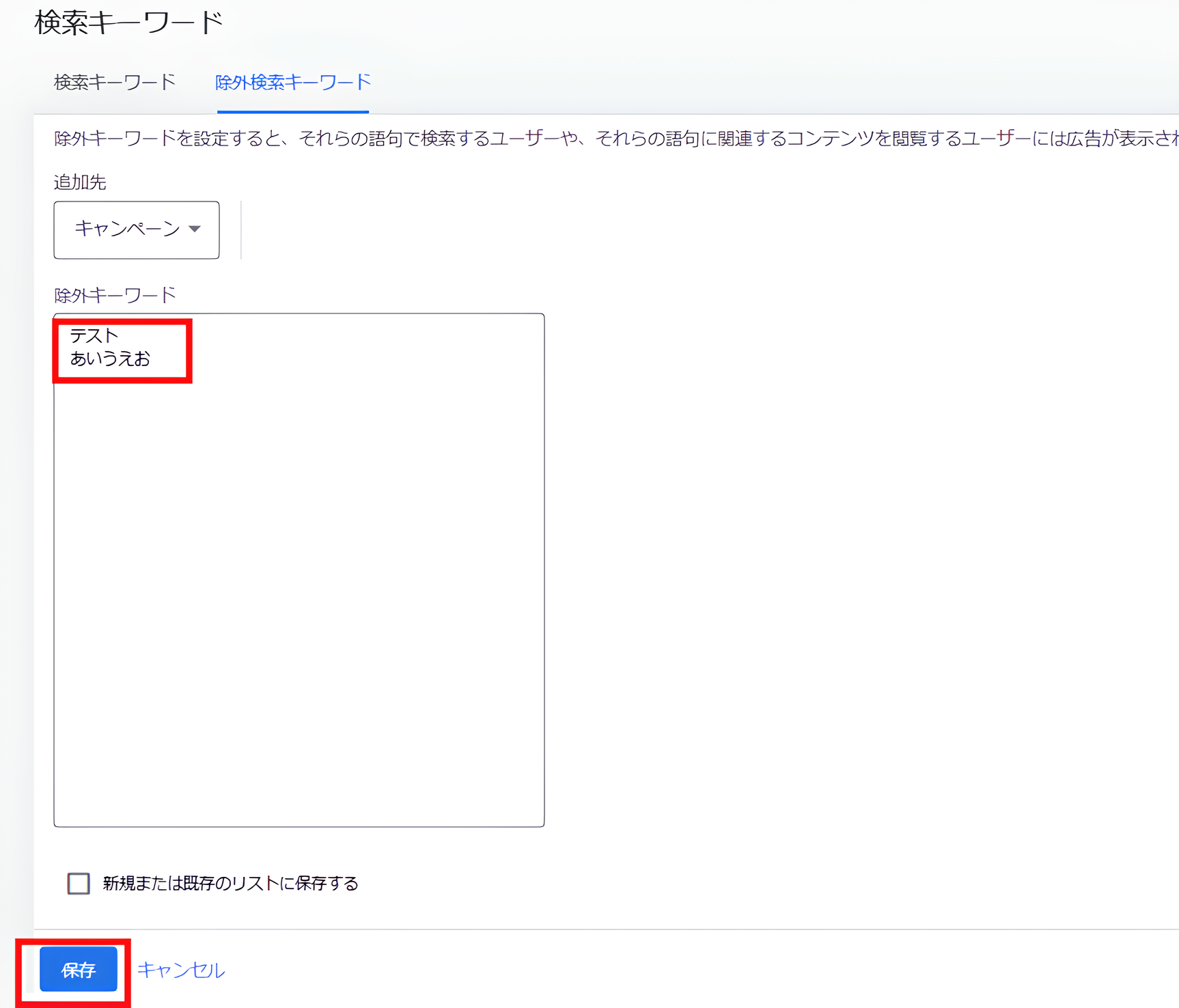Place cursor on the テスト line
The width and height of the screenshot is (1179, 1008).
(x=94, y=335)
